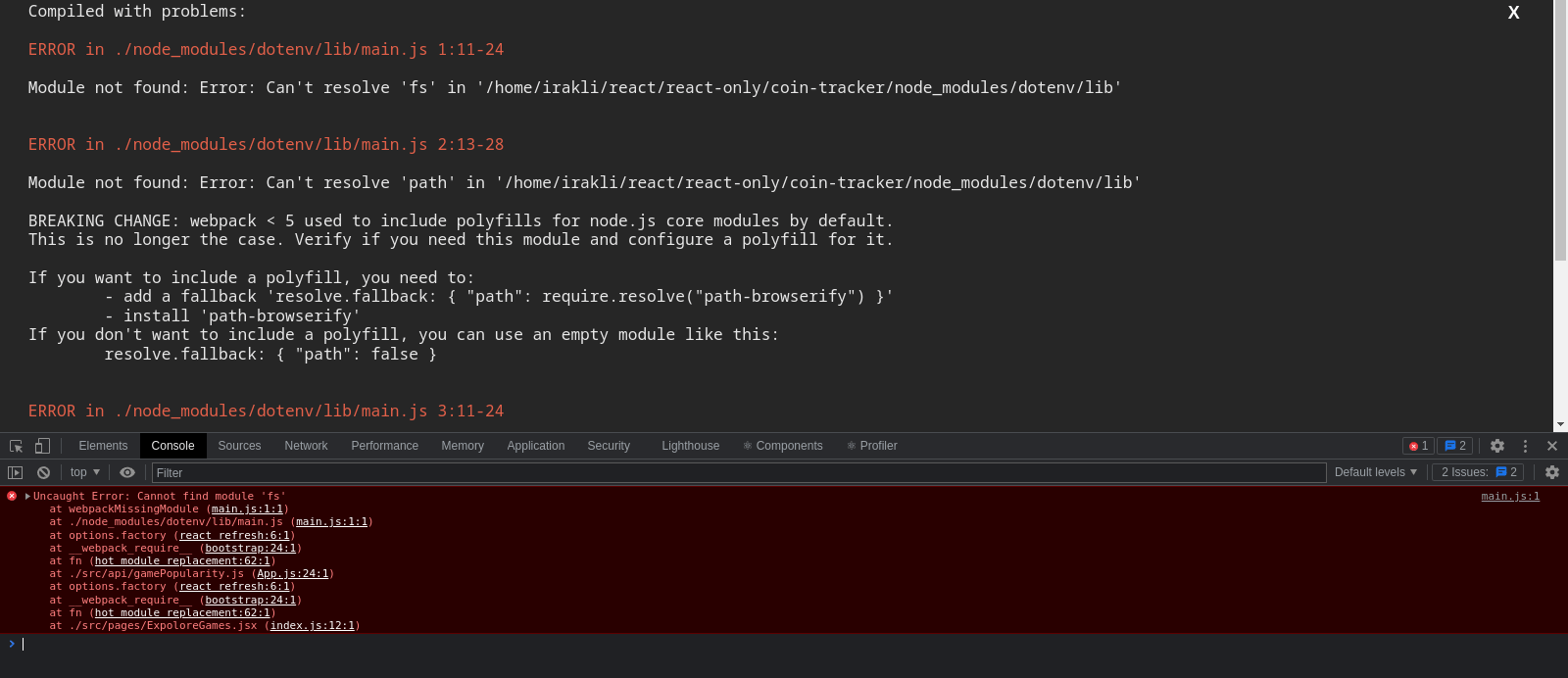The width and height of the screenshot is (1568, 678).
Task: Click the red error count badge
Action: point(1418,446)
